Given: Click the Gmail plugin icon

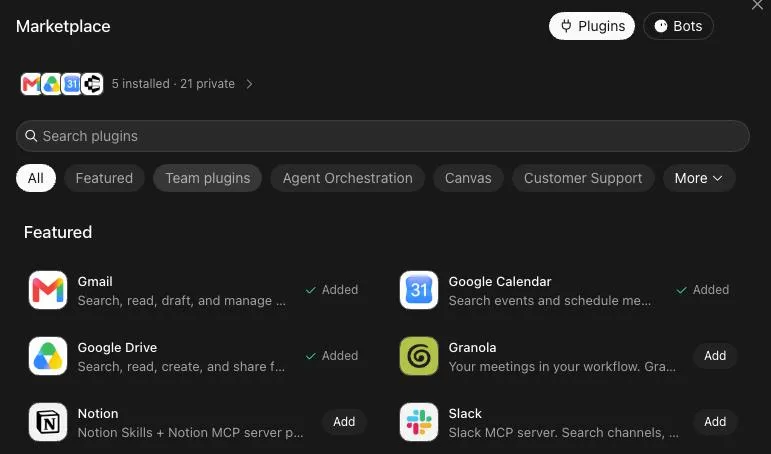Looking at the screenshot, I should tap(48, 290).
